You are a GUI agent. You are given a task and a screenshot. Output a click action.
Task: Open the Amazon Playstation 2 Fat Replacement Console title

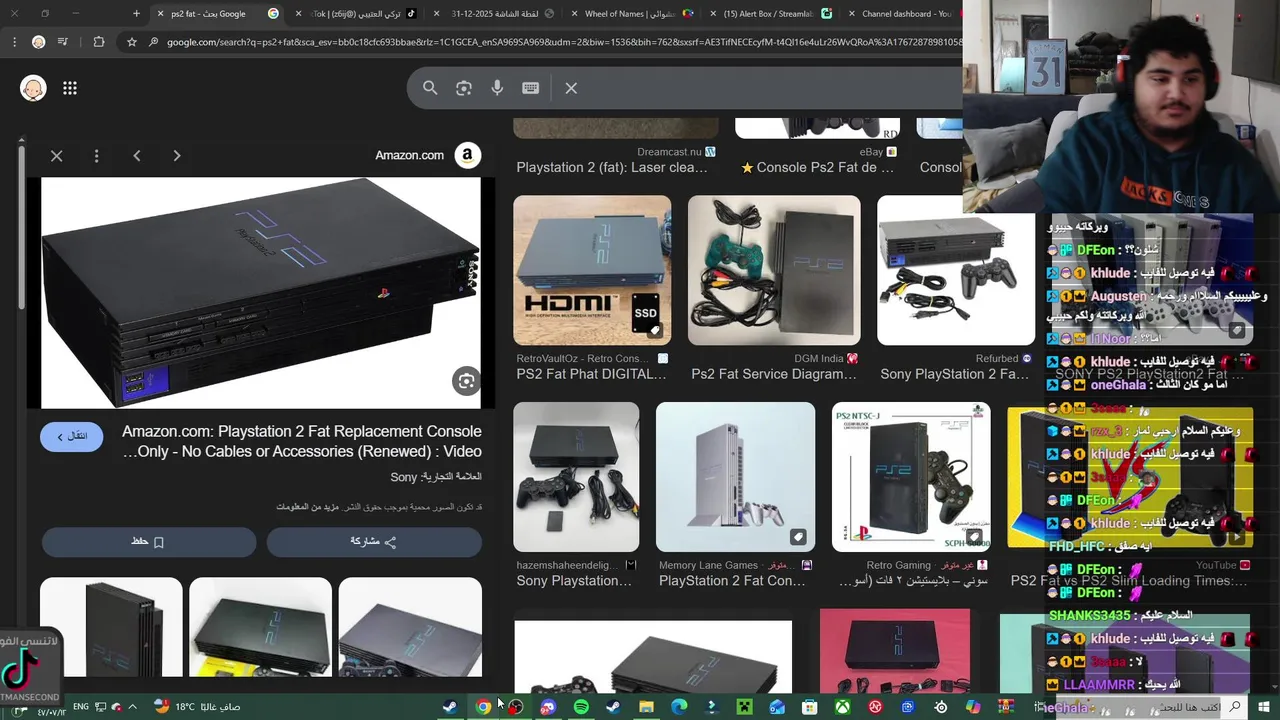[302, 441]
